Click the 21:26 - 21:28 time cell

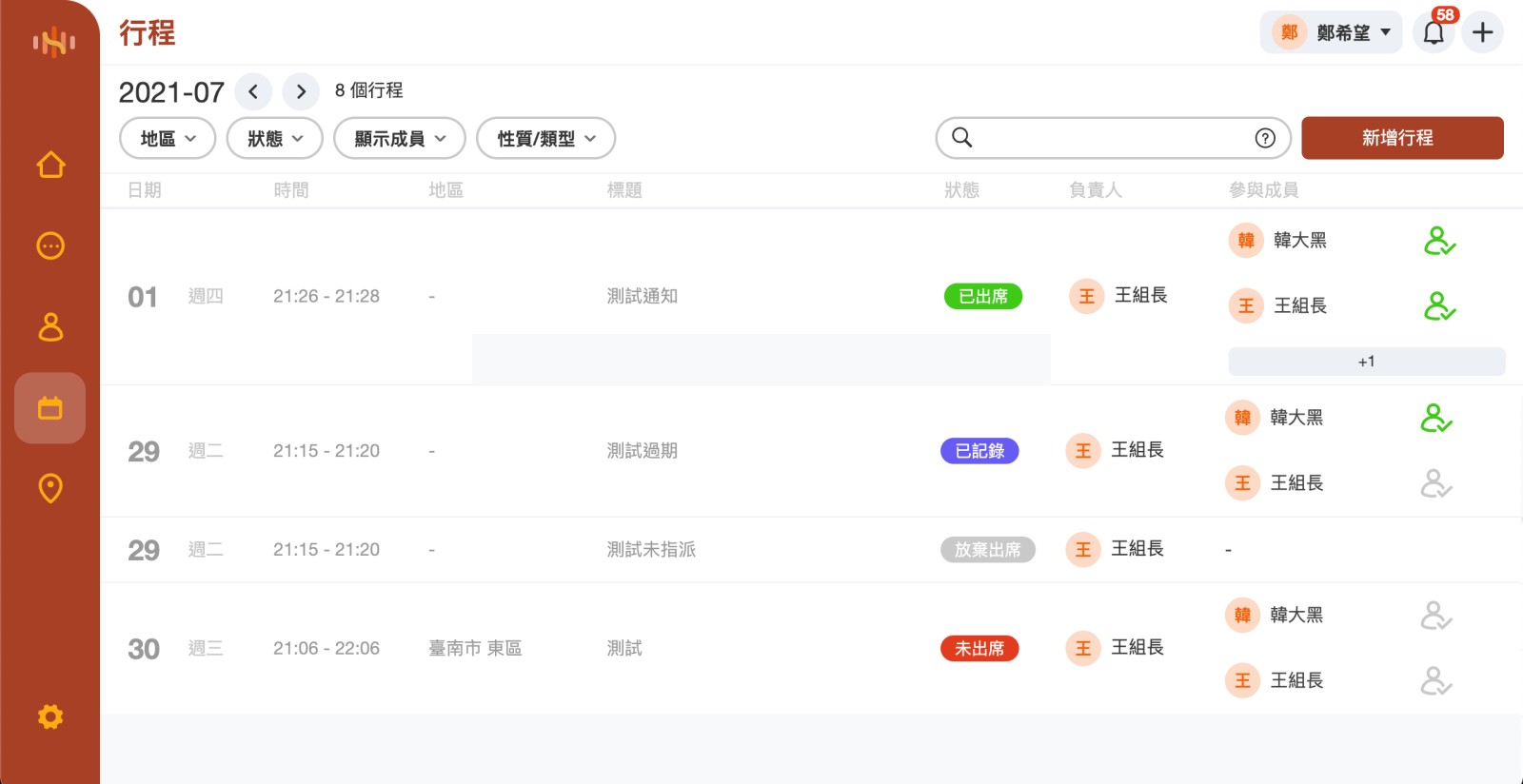(x=326, y=296)
